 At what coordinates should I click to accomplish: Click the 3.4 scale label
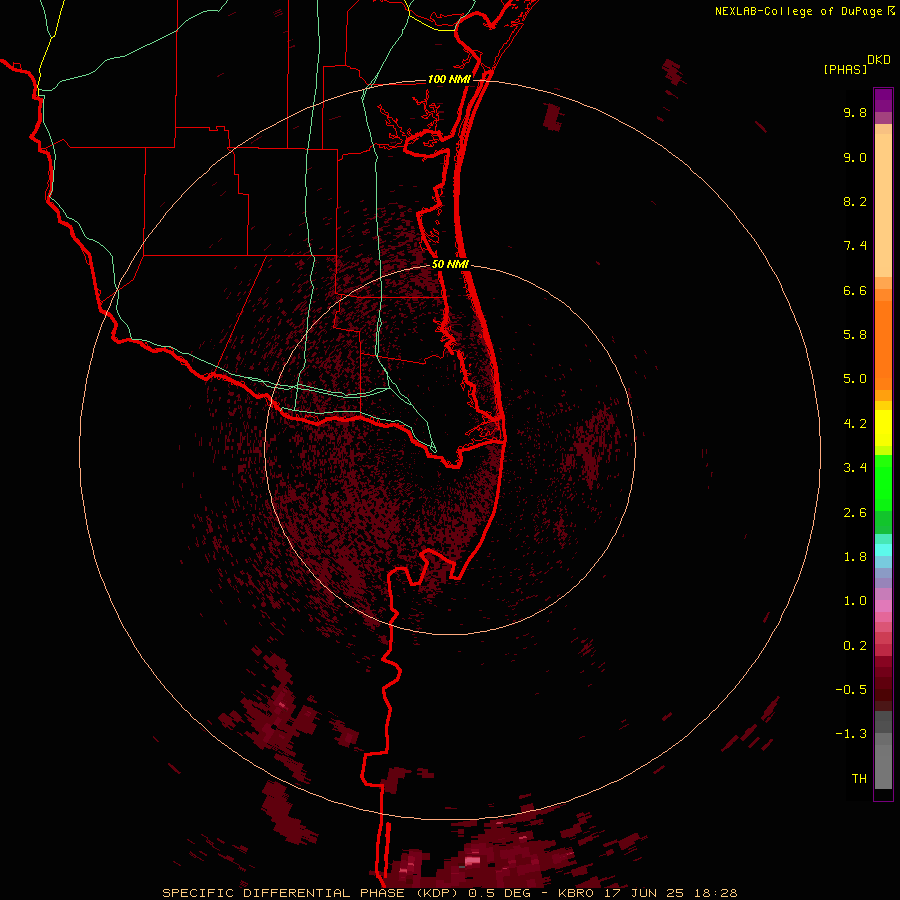[855, 468]
